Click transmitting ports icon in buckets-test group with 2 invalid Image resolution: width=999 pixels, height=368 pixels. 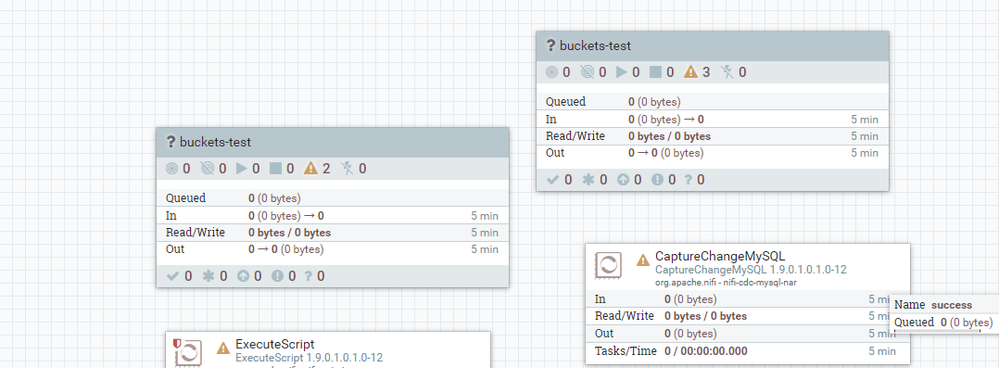(172, 169)
